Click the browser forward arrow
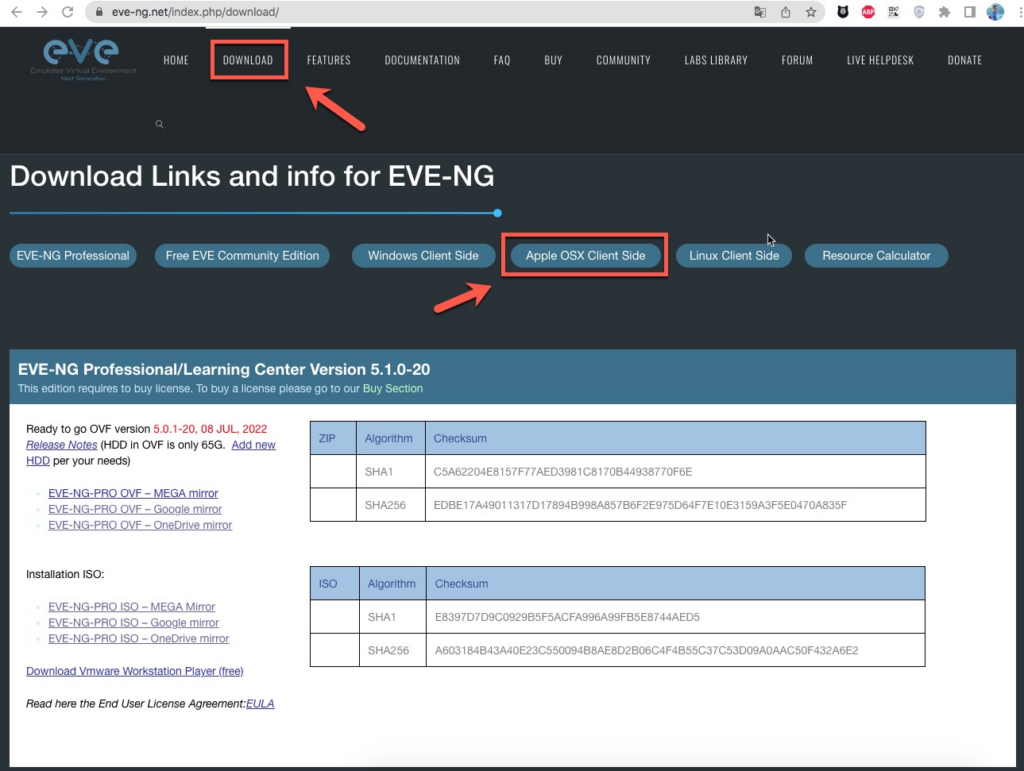Screen dimensions: 1024x771 click(x=42, y=12)
